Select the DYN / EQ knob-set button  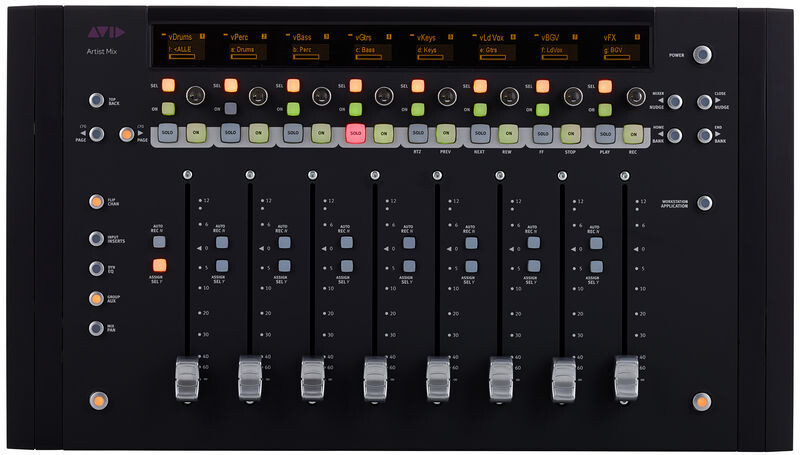click(x=96, y=268)
